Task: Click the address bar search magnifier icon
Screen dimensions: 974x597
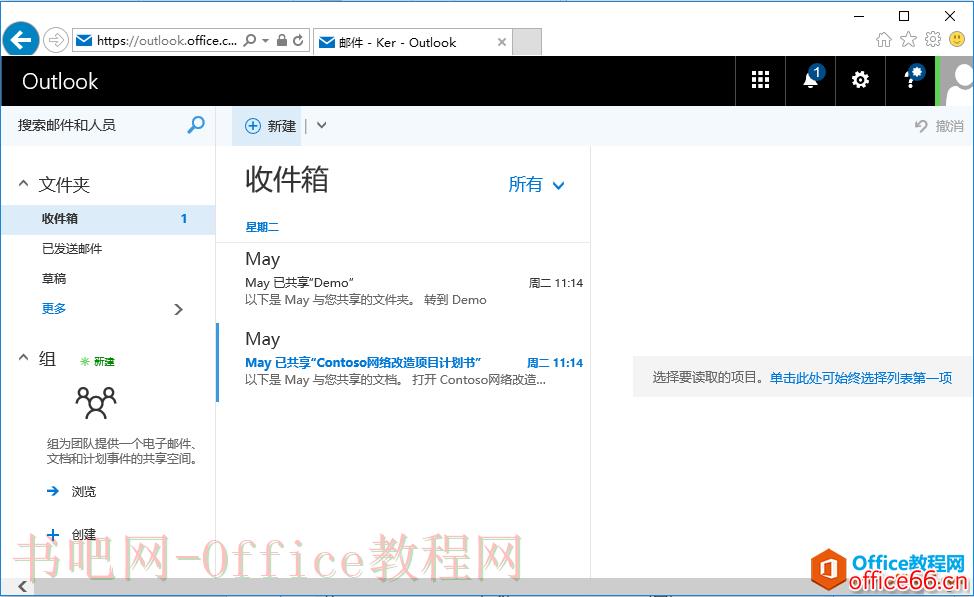Action: [249, 40]
